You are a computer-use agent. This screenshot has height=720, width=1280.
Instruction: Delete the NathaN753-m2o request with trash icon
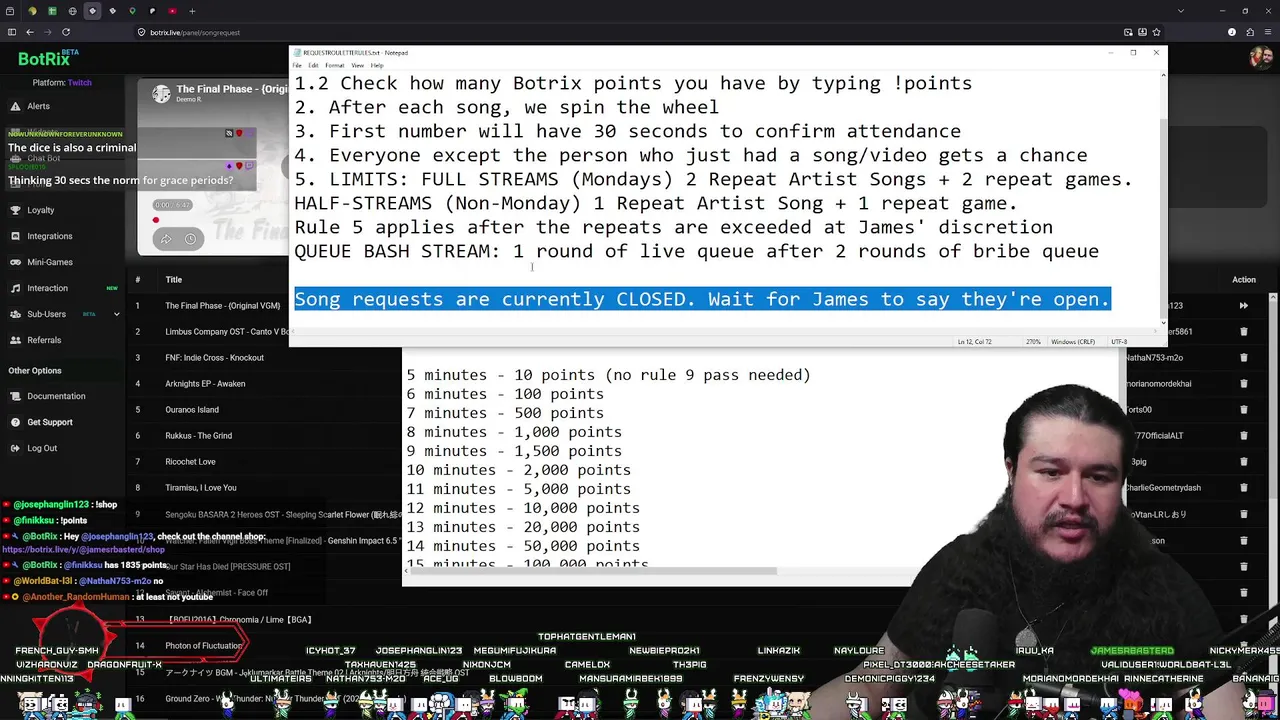[1244, 357]
